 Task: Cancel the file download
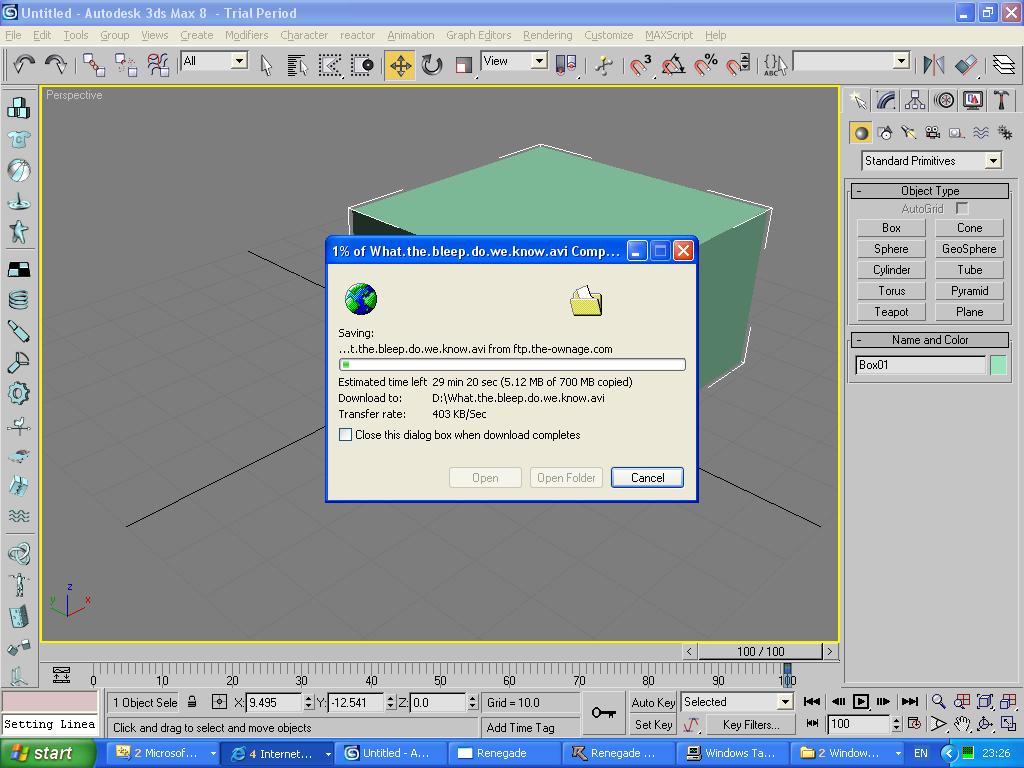(647, 478)
